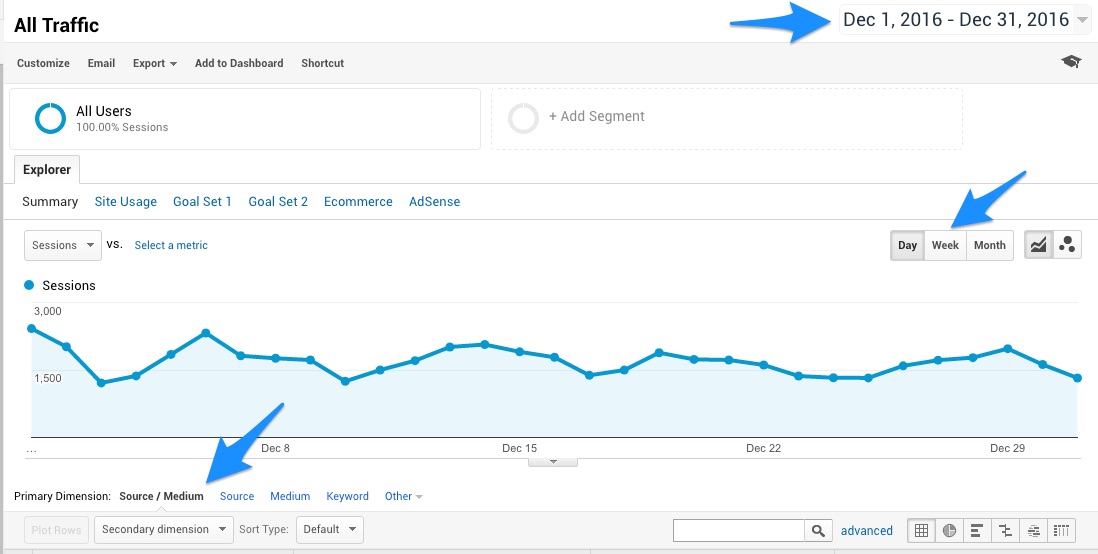Click the Plot Rows button

57,530
